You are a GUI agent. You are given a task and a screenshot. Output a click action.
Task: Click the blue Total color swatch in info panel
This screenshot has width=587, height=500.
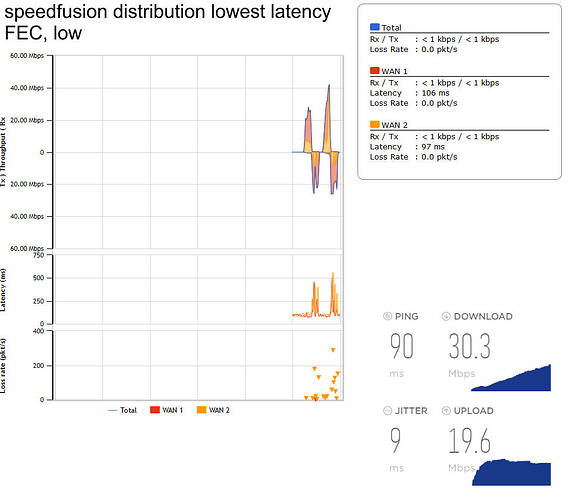(x=375, y=27)
